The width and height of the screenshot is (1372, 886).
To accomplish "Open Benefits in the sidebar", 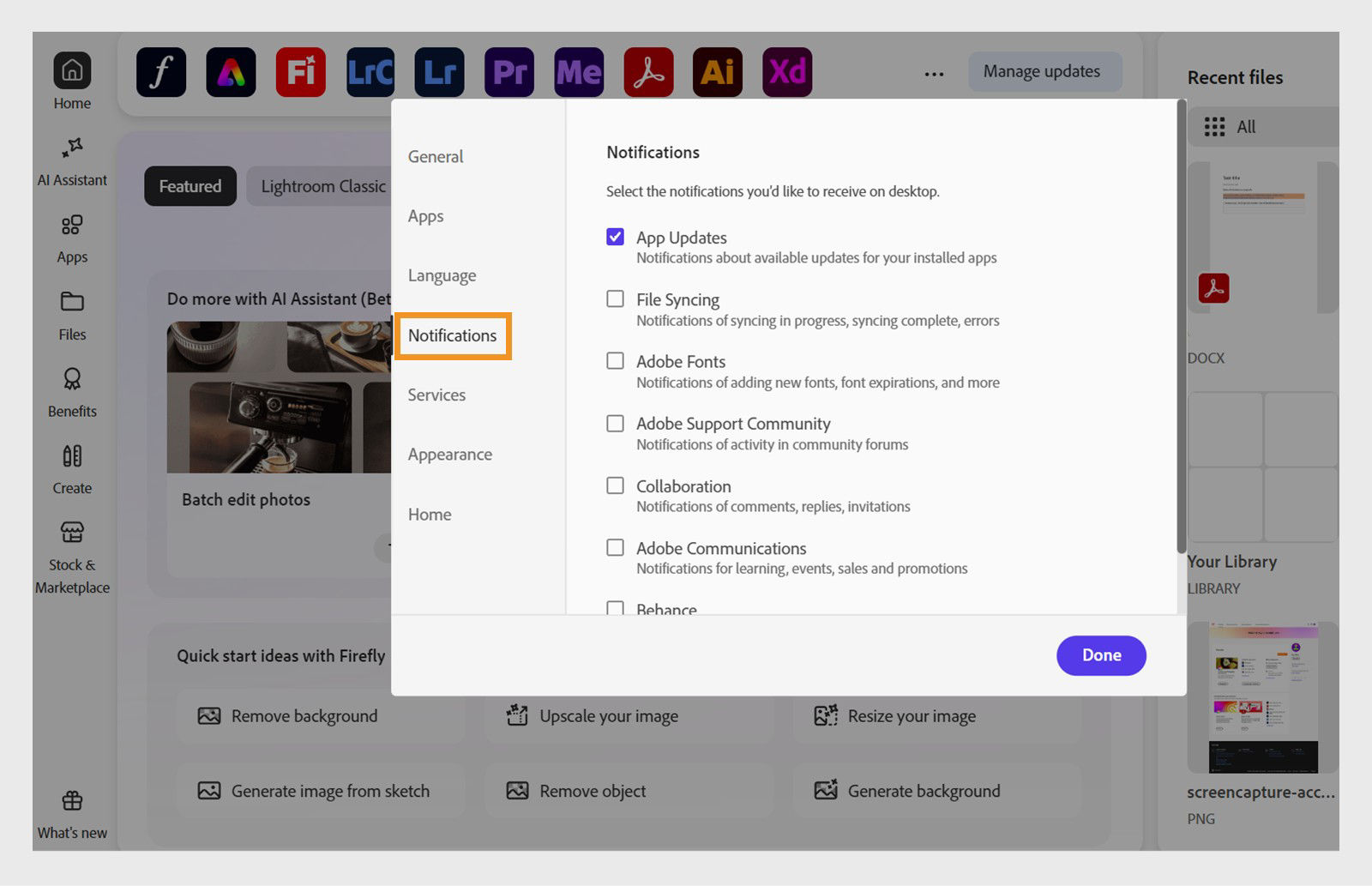I will (72, 393).
